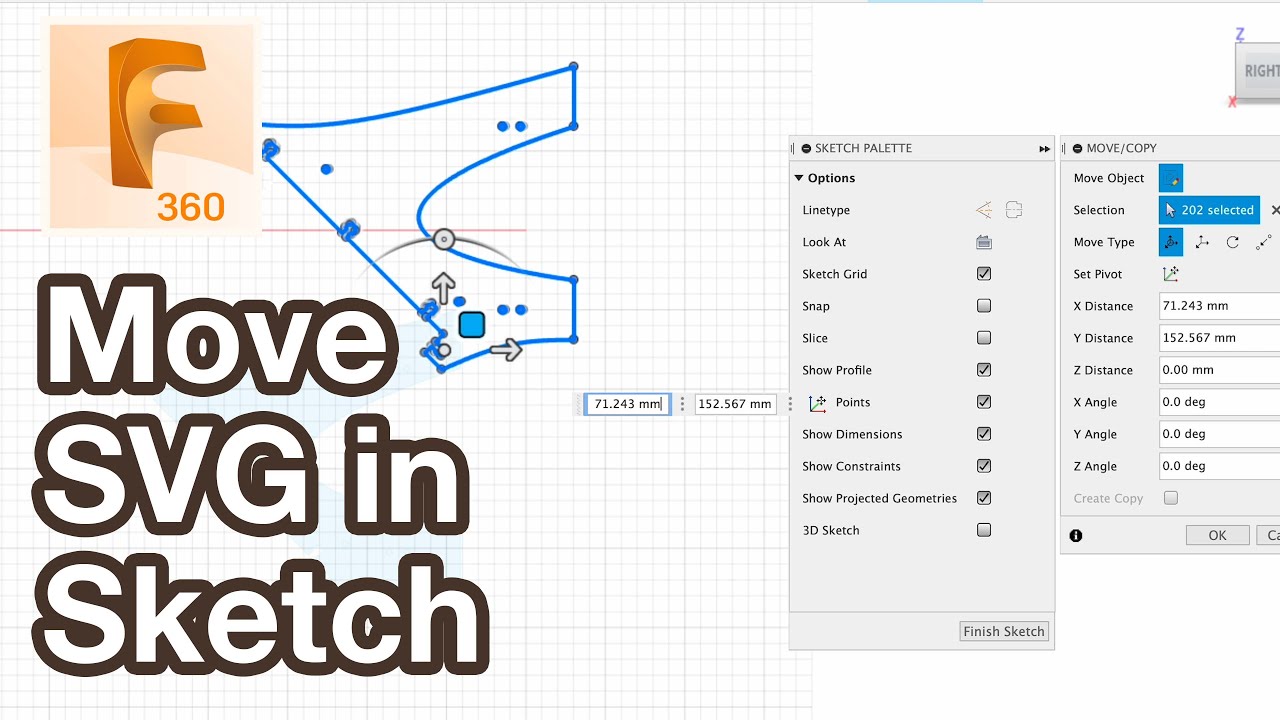Click the 202 selected selection button
The image size is (1280, 720).
click(x=1209, y=210)
